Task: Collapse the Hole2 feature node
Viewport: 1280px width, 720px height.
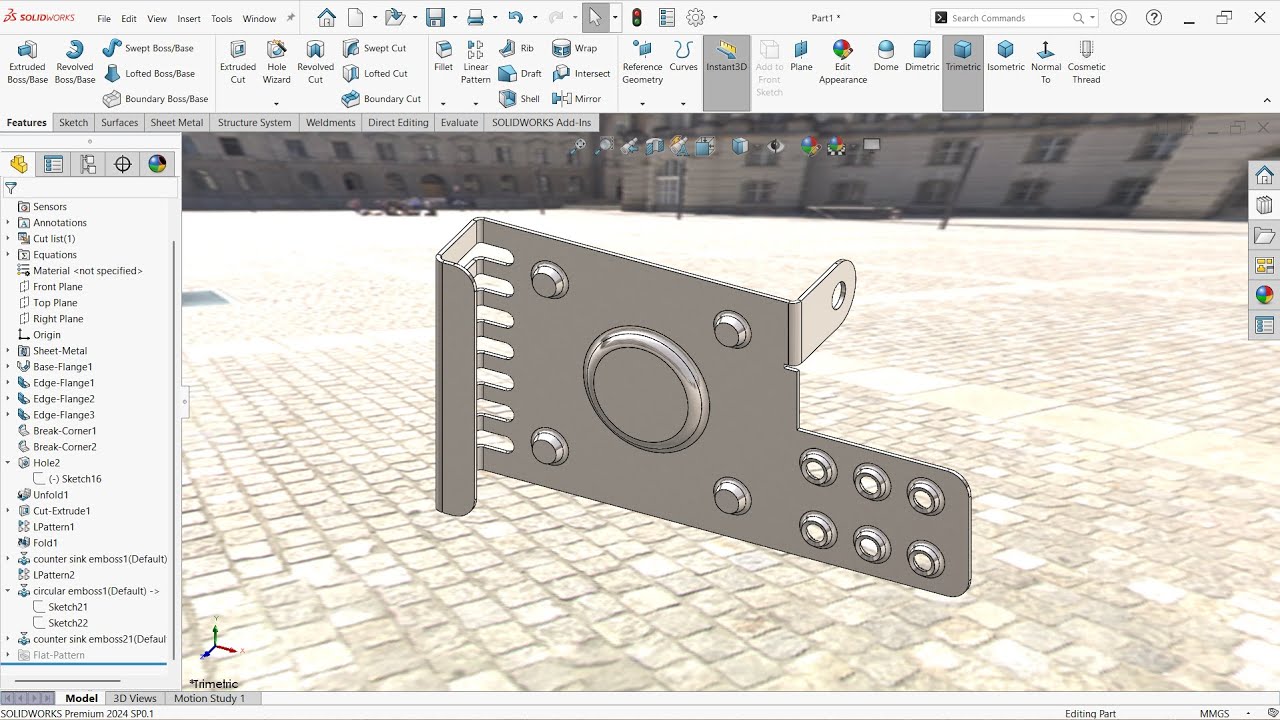Action: click(x=9, y=463)
